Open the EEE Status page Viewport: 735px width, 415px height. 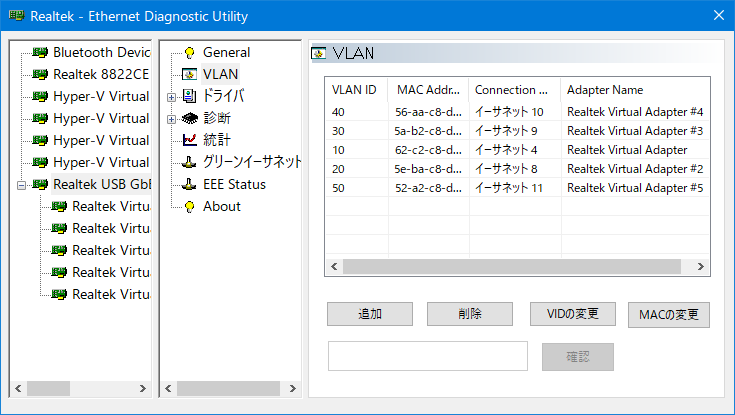234,184
